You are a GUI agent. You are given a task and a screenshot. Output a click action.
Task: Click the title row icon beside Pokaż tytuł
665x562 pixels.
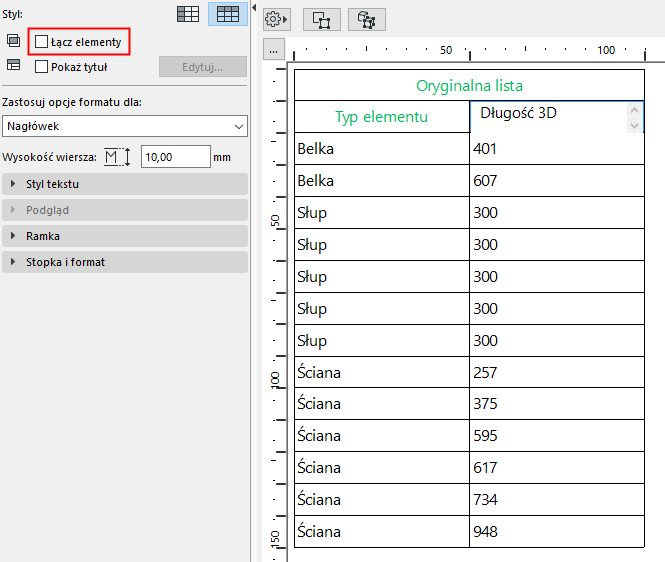[x=14, y=65]
